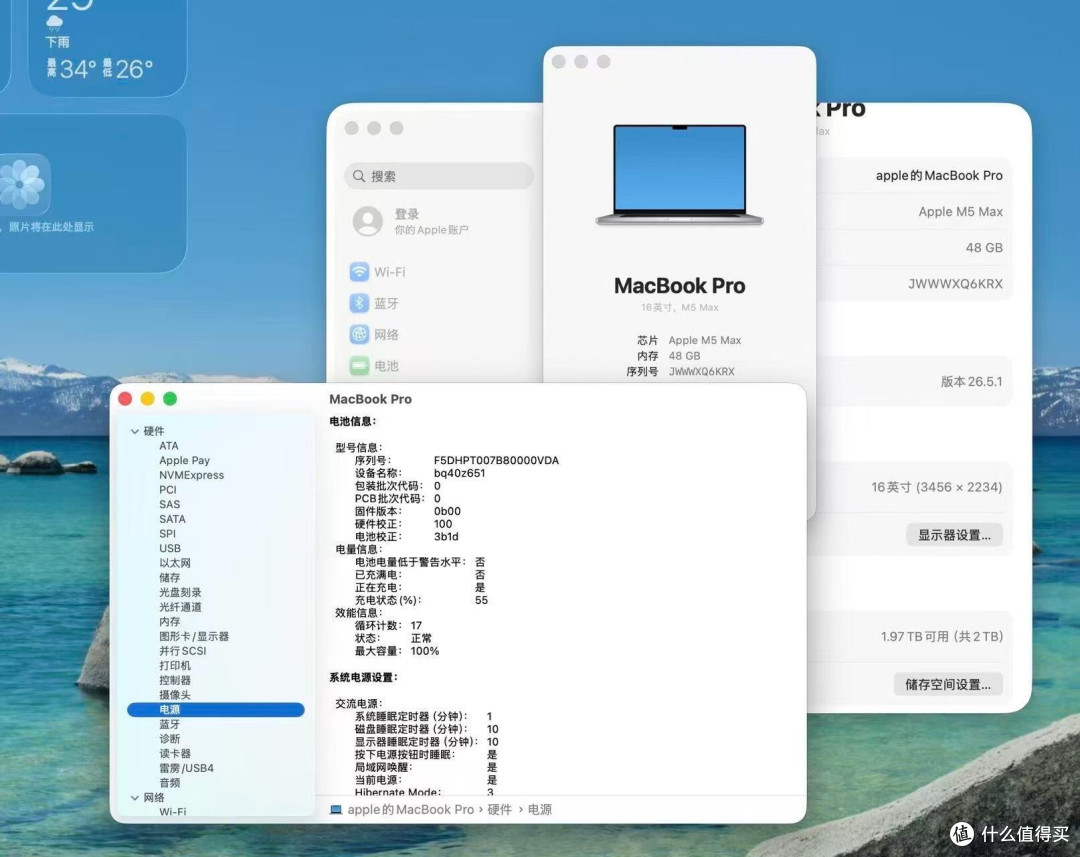Click the laptop icon in the path bar
1080x857 pixels.
pos(336,809)
